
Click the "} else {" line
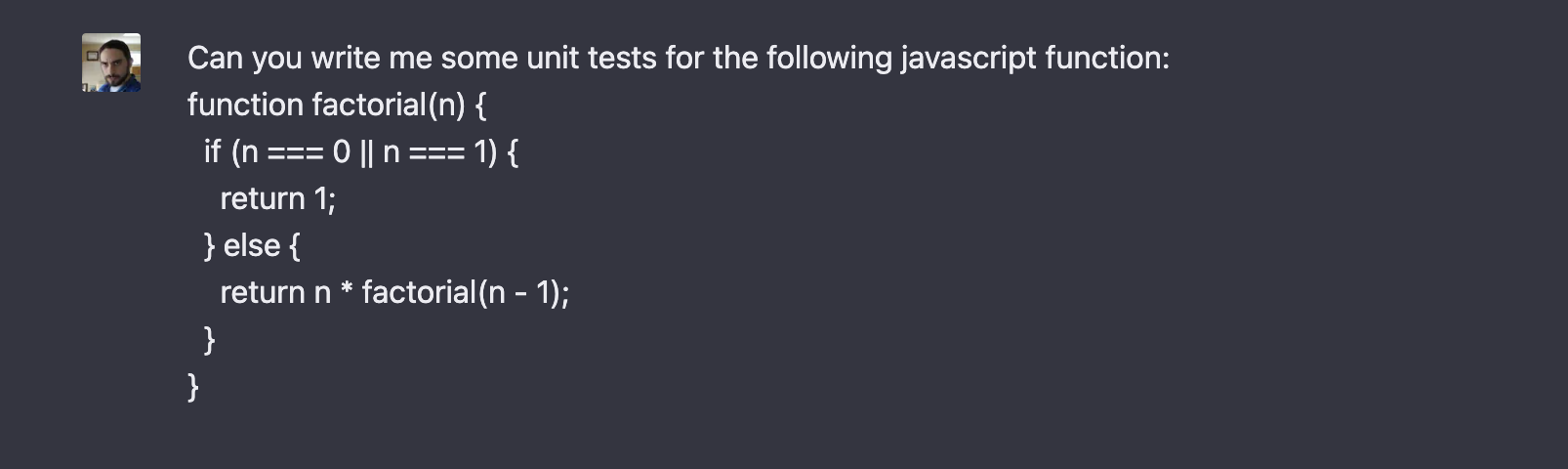[252, 246]
